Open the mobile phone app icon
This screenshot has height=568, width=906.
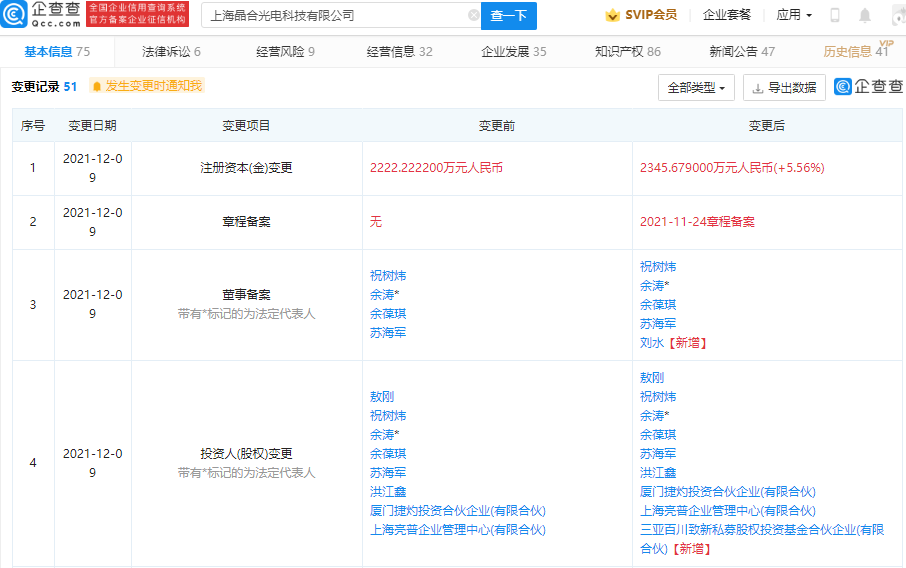[x=835, y=16]
